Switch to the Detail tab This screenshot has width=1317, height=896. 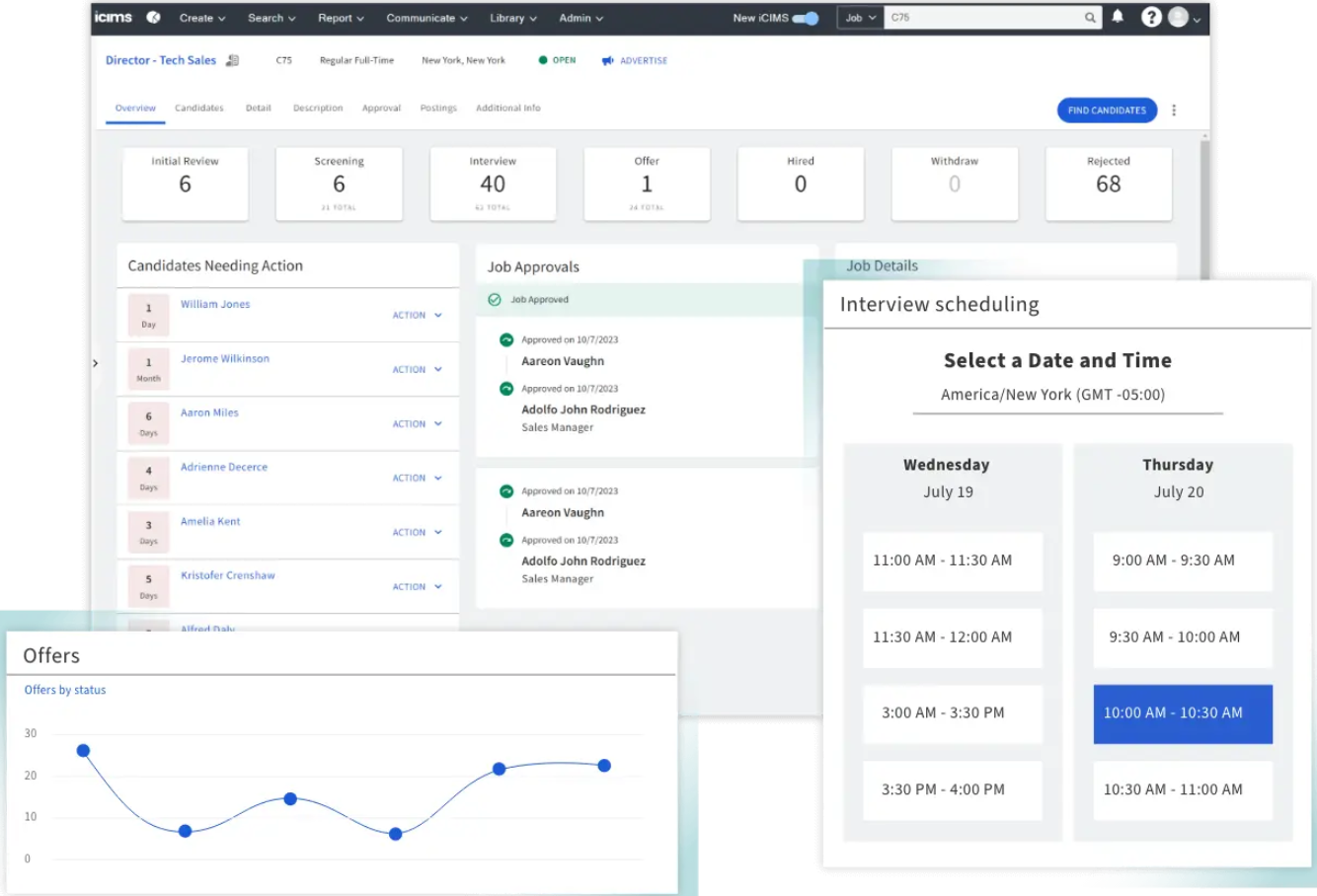(x=259, y=109)
